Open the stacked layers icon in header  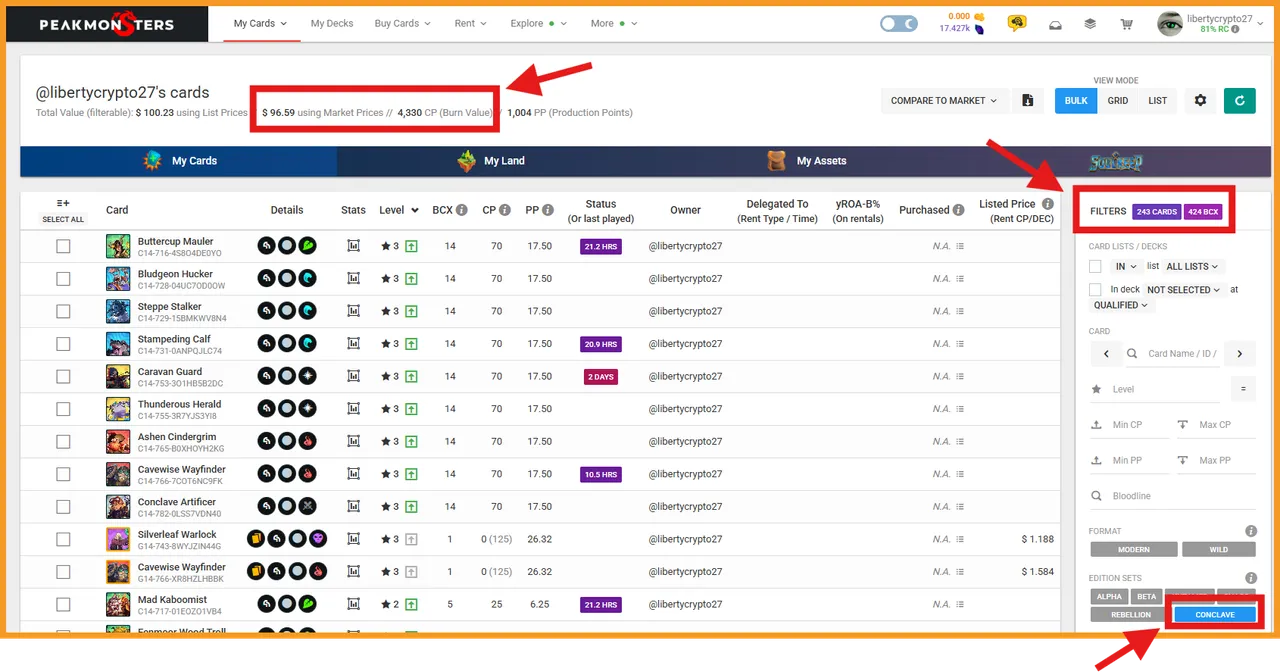(1090, 24)
